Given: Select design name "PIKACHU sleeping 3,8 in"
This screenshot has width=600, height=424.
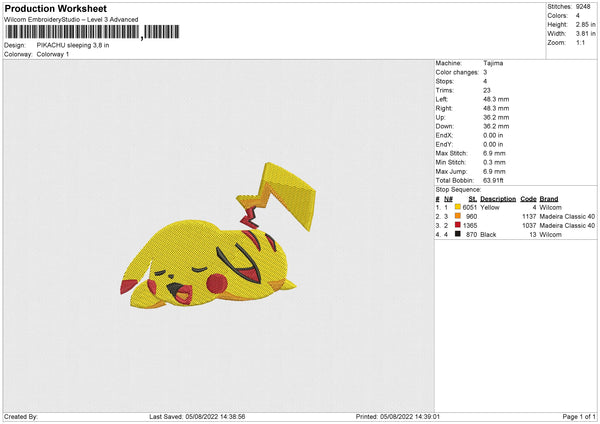Looking at the screenshot, I should coord(73,45).
